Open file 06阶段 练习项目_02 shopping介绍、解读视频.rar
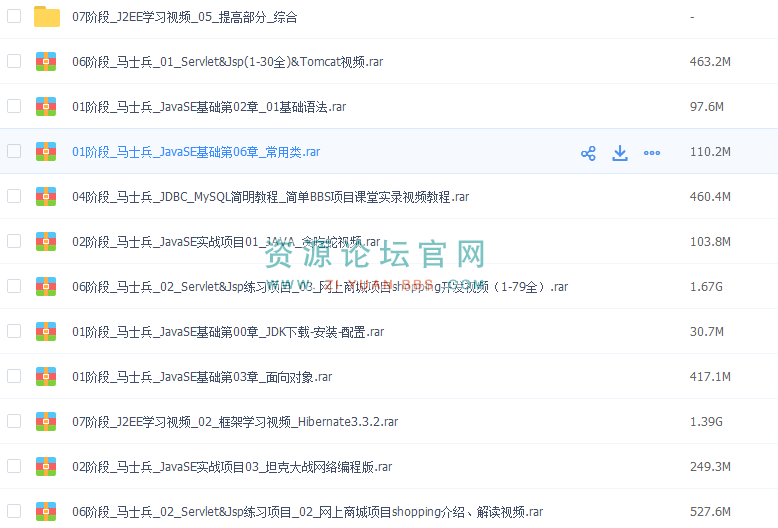 pos(308,512)
